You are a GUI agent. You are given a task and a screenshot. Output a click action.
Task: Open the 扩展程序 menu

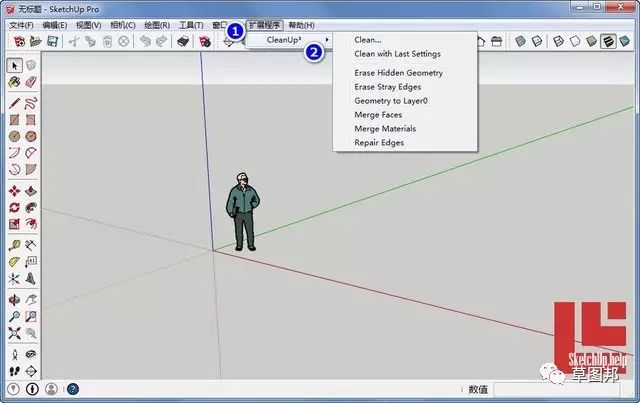[265, 24]
